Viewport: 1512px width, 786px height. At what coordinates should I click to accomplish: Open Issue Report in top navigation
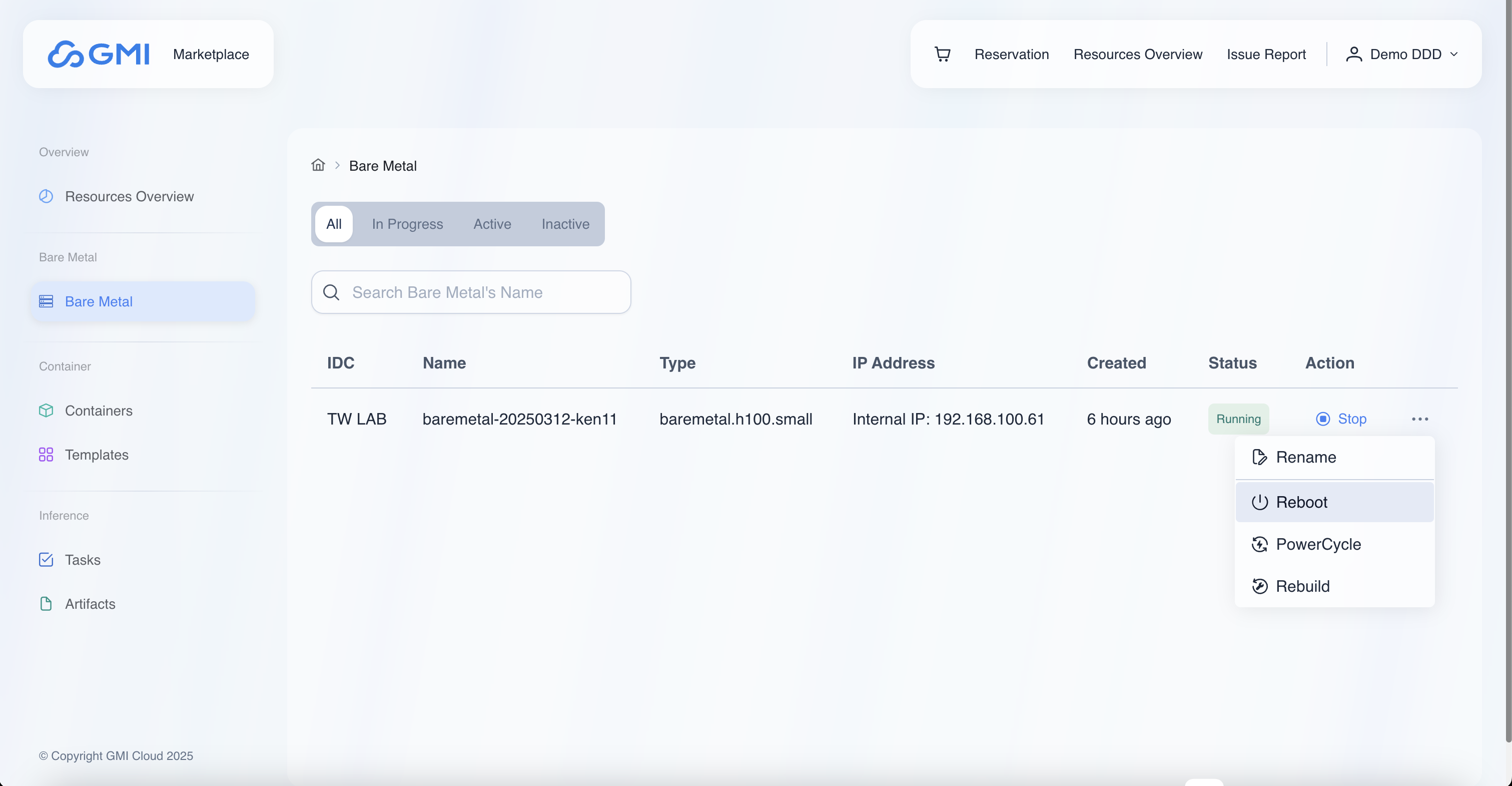1266,54
